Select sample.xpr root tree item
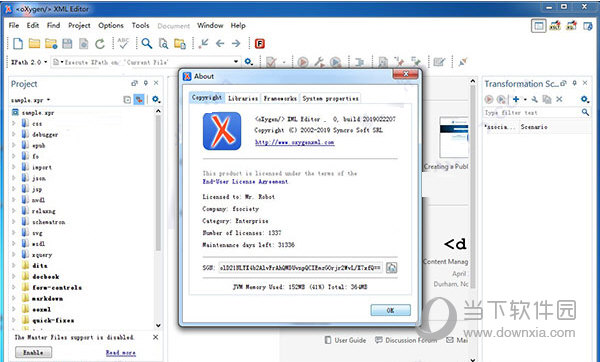 click(x=33, y=113)
